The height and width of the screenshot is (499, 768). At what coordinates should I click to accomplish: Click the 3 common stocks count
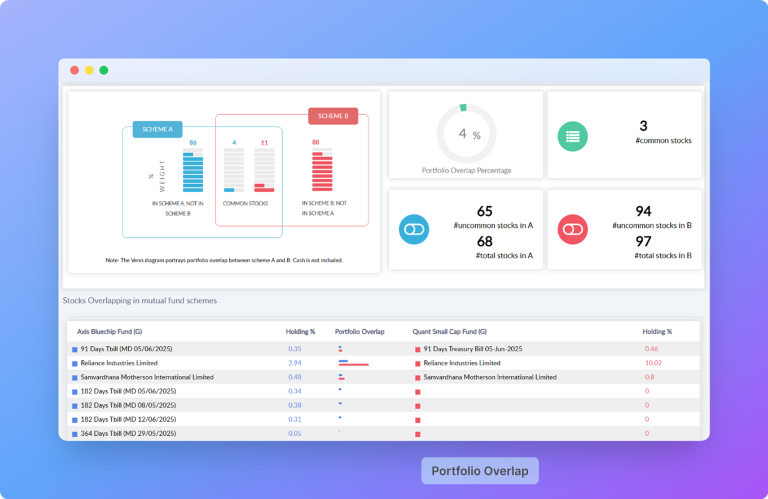644,126
